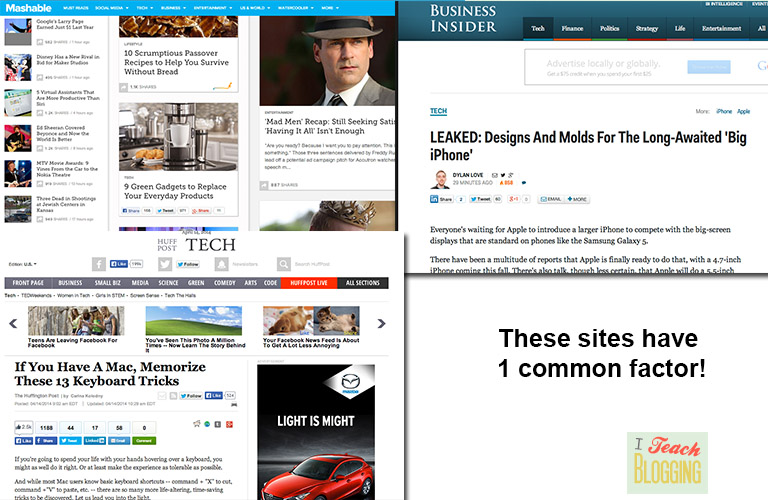The width and height of the screenshot is (768, 500).
Task: Click the HuffPost Twitter bird icon
Action: click(166, 264)
